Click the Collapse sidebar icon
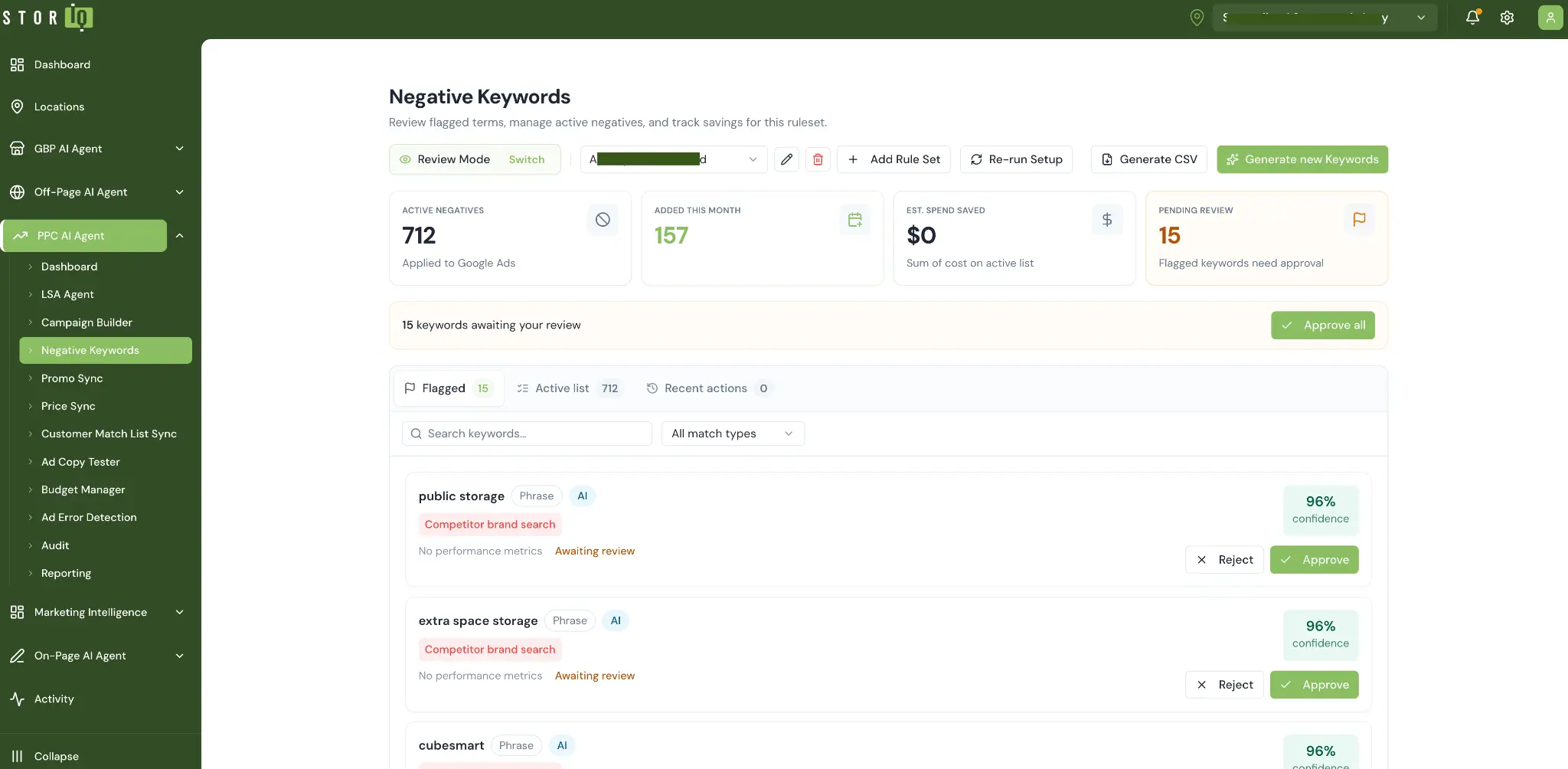Image resolution: width=1568 pixels, height=769 pixels. 17,756
